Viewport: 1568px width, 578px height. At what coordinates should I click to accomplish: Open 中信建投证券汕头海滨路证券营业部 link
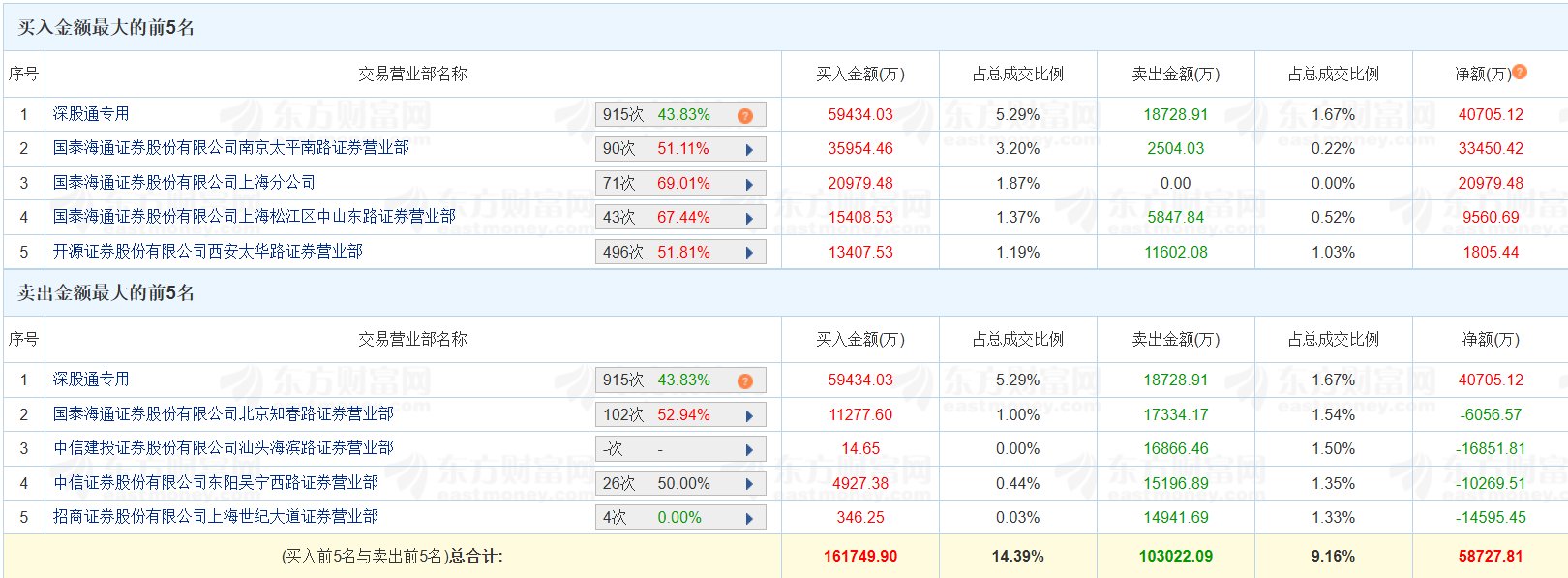pyautogui.click(x=224, y=447)
